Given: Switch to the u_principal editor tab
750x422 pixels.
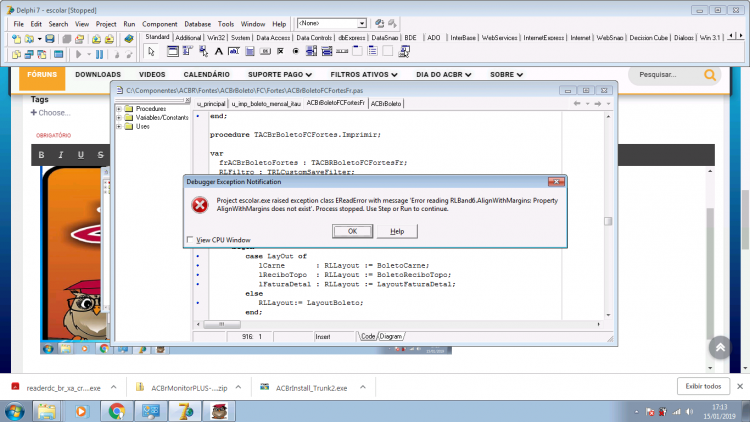Looking at the screenshot, I should pos(210,103).
